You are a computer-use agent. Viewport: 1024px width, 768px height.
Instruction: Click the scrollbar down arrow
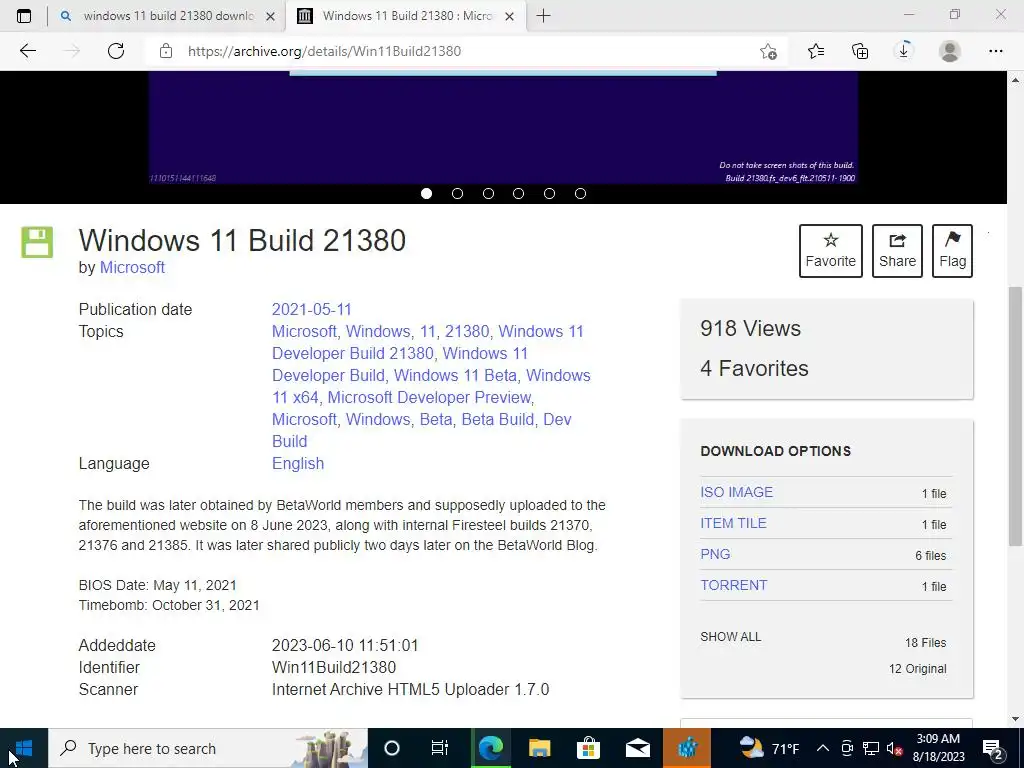click(1015, 719)
